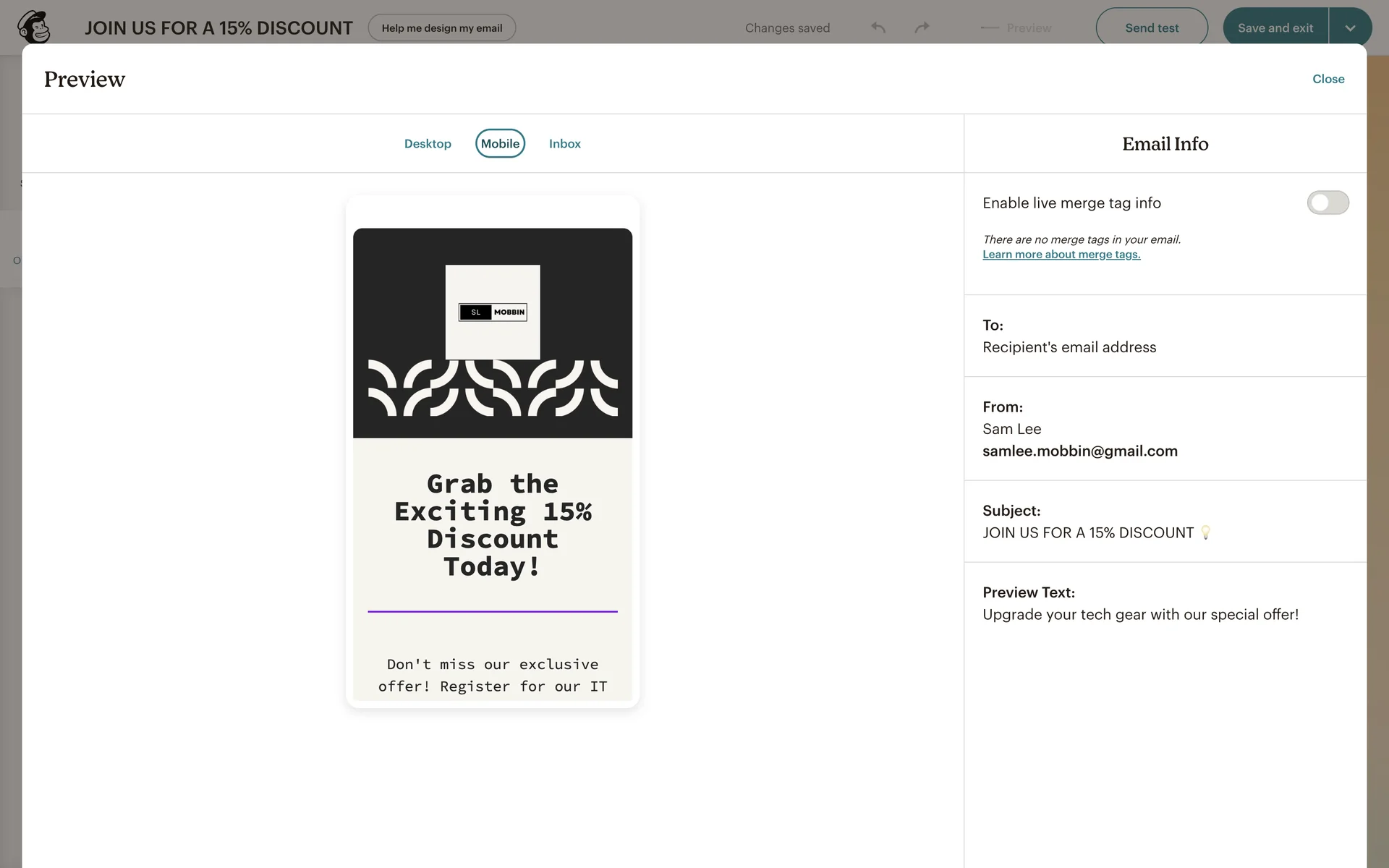
Task: Click the undo arrow icon
Action: (878, 27)
